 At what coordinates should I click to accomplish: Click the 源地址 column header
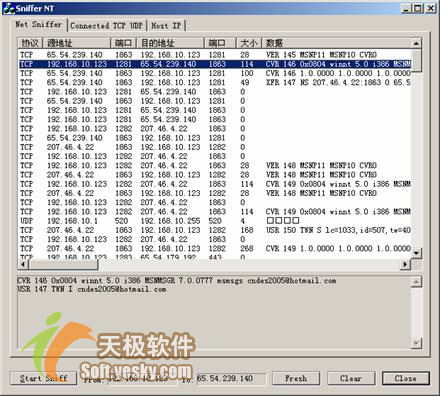click(77, 43)
